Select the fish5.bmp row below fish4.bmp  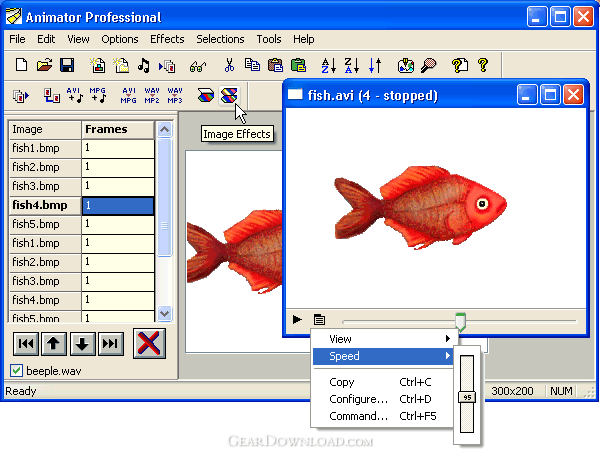coord(82,224)
